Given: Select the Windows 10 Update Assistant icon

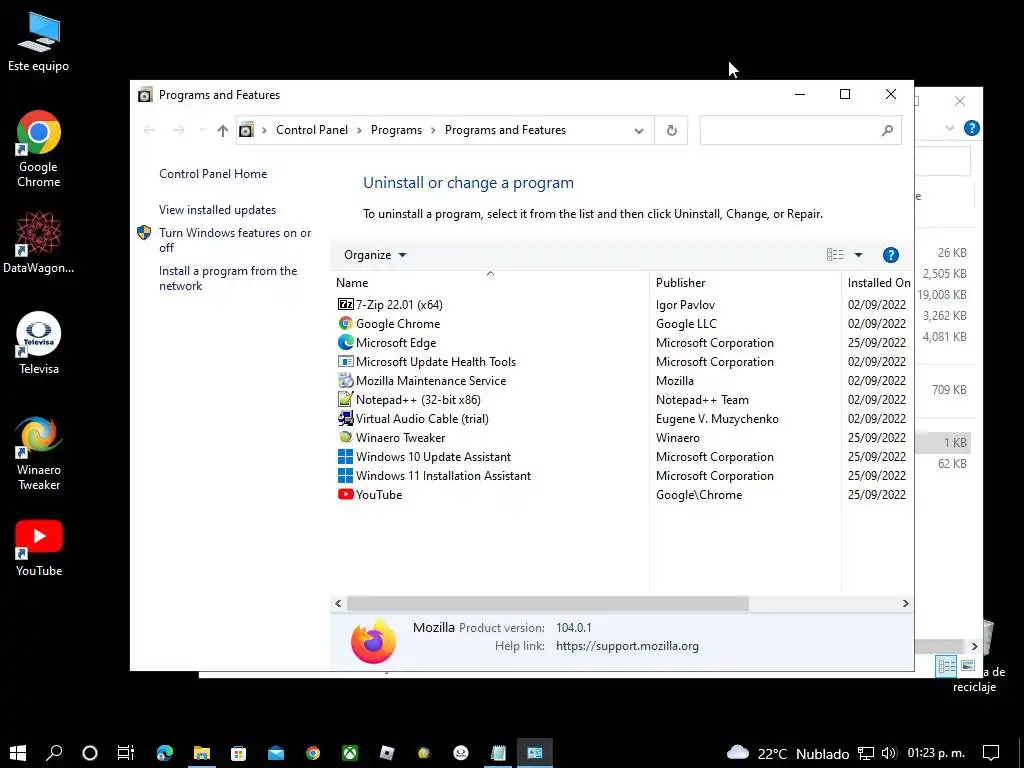Looking at the screenshot, I should point(345,456).
